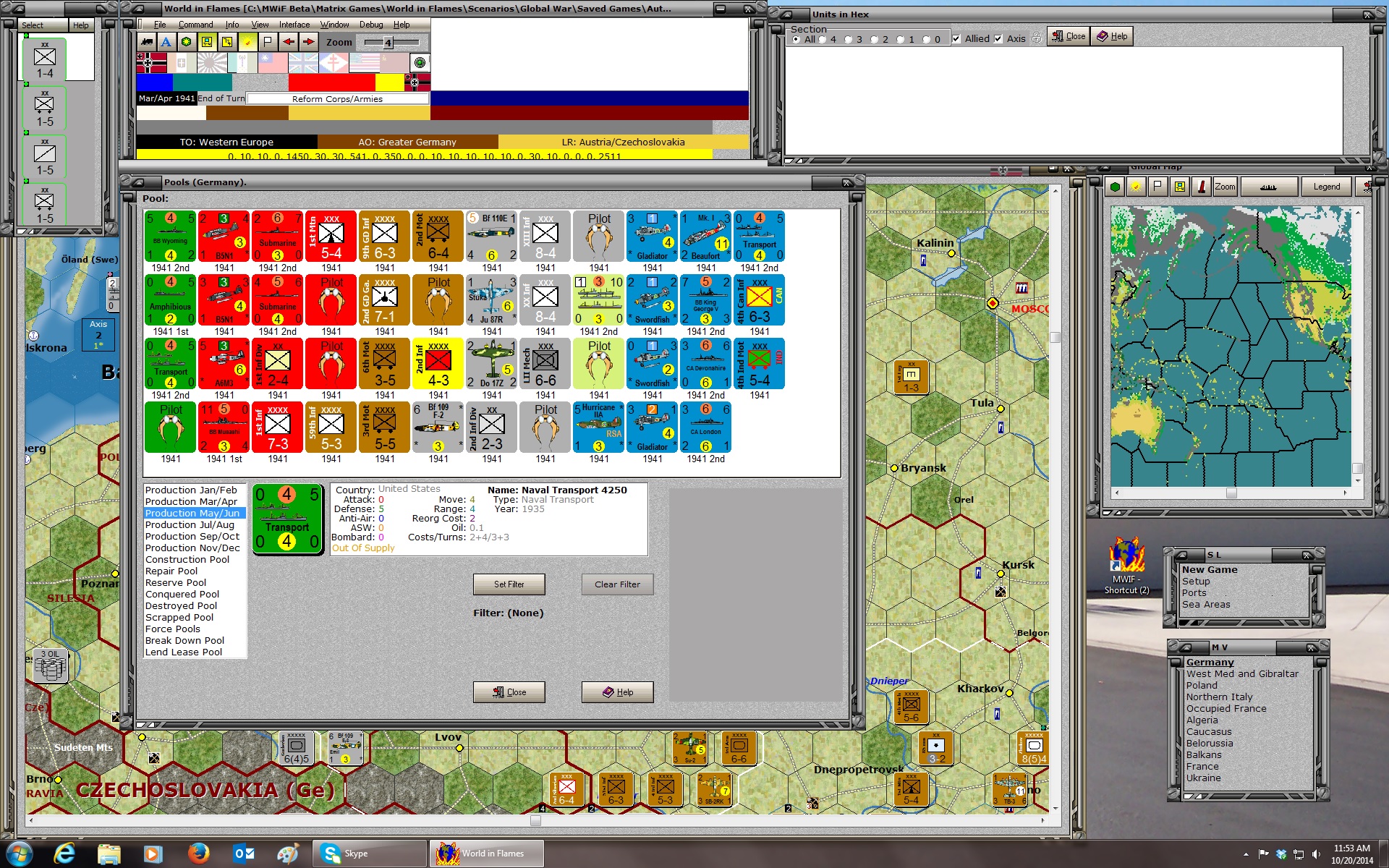The width and height of the screenshot is (1389, 868).
Task: Select Production Jul/Aug in the pools list
Action: [x=190, y=525]
